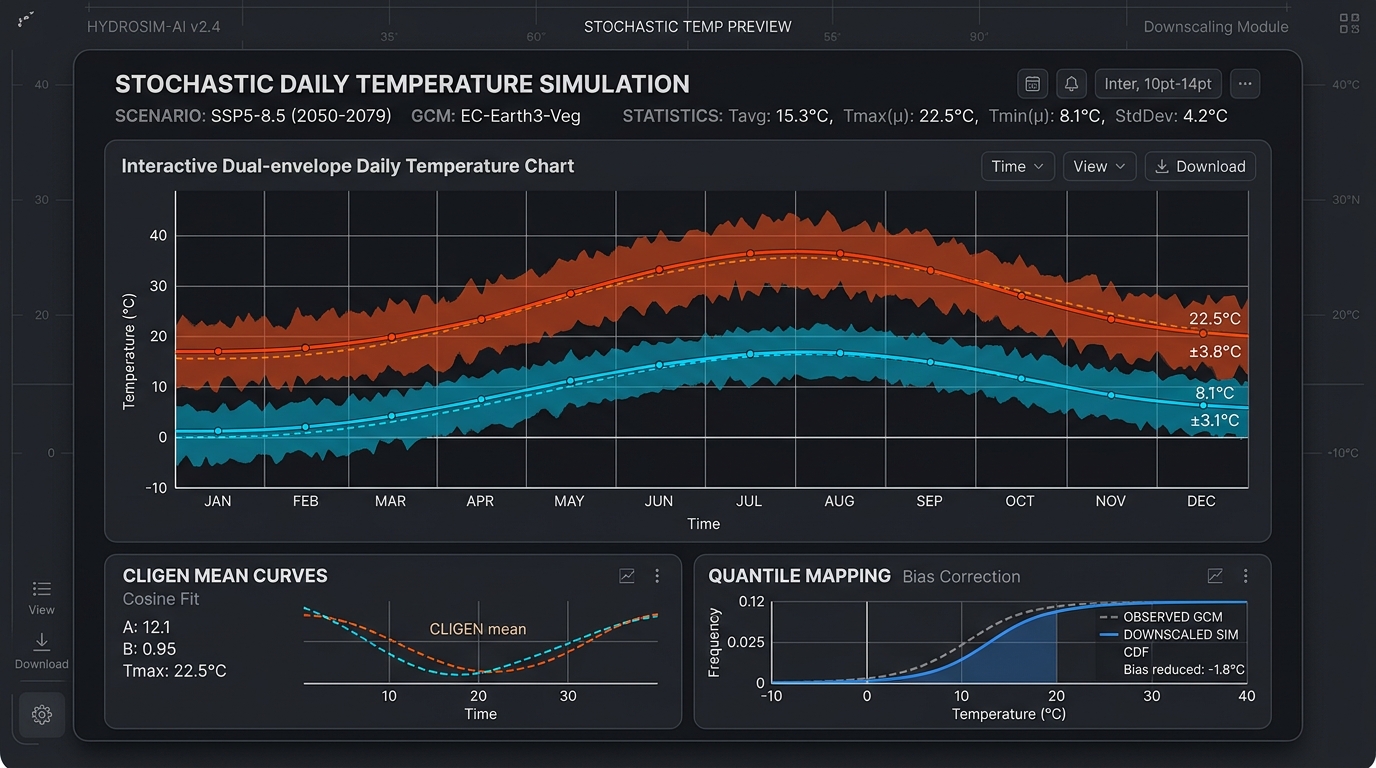Screen dimensions: 1376x768
Task: Click chart icon in CLIGEN Mean Curves panel
Action: tap(627, 576)
